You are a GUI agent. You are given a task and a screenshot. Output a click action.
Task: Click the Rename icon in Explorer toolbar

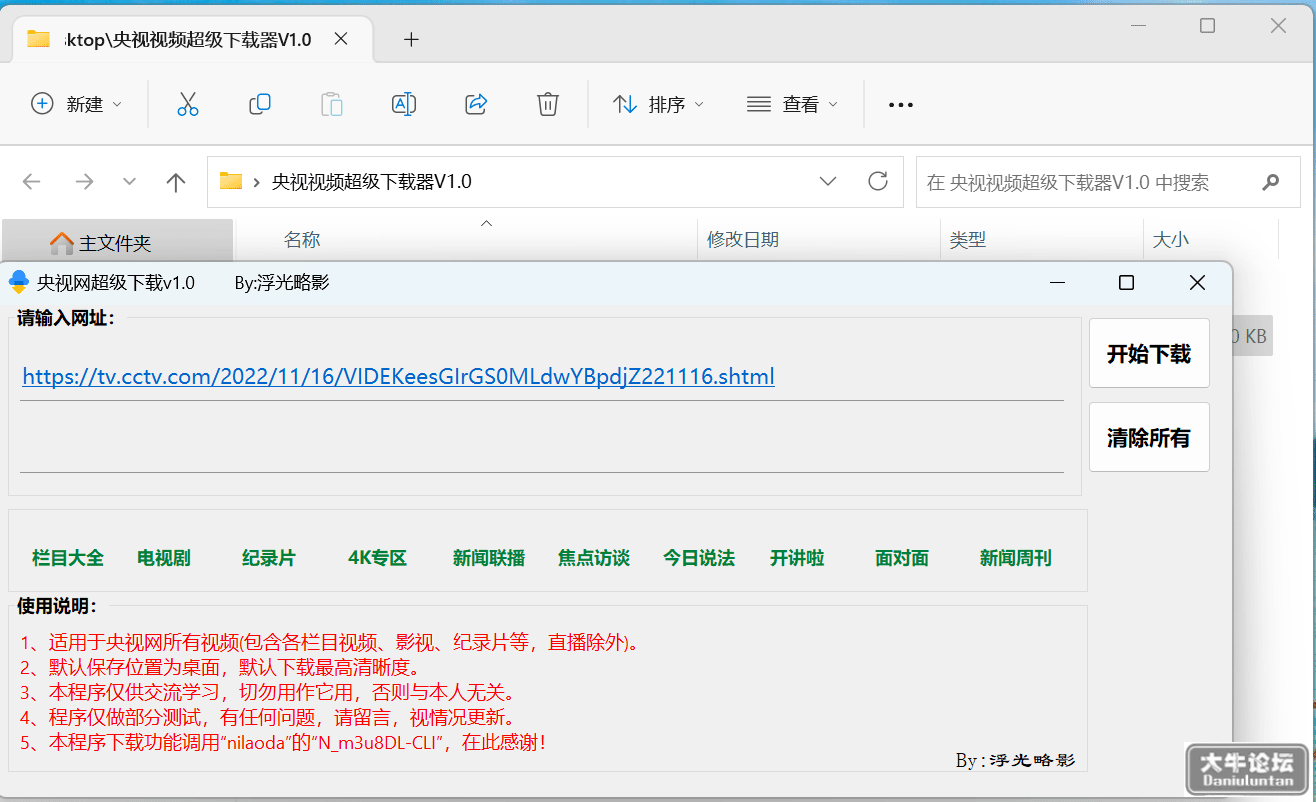click(x=404, y=104)
